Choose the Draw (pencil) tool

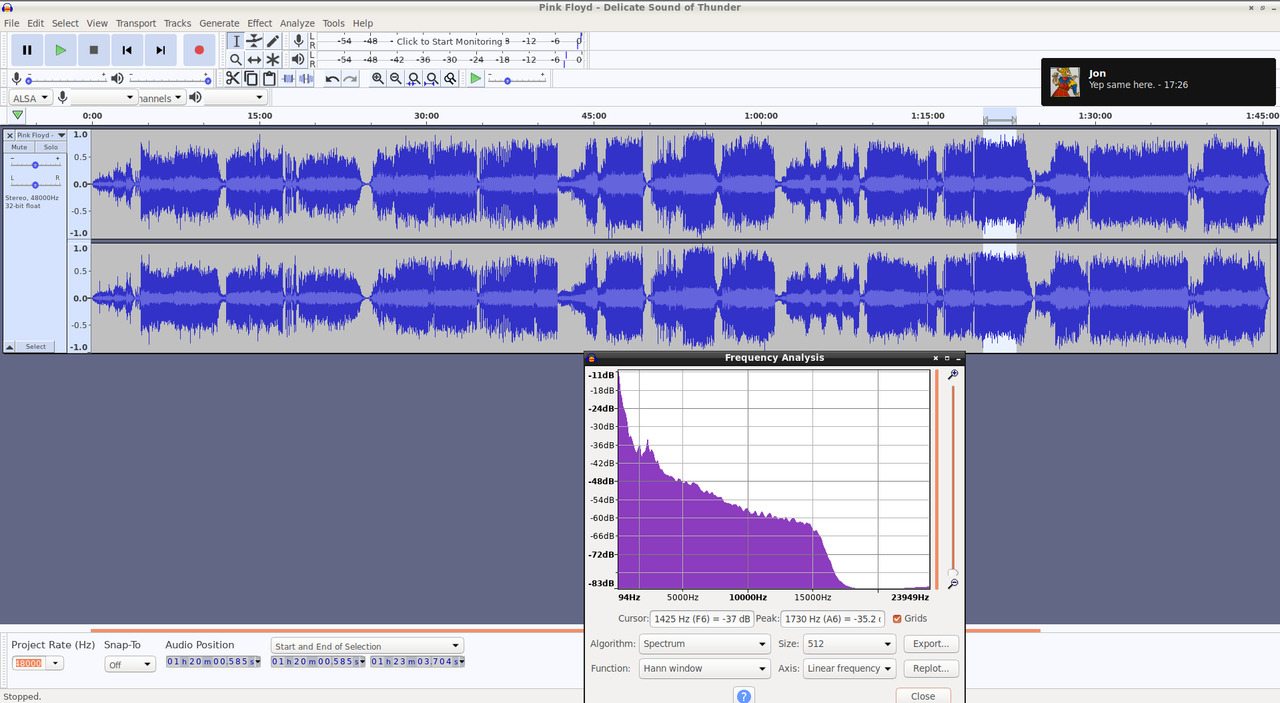coord(273,41)
